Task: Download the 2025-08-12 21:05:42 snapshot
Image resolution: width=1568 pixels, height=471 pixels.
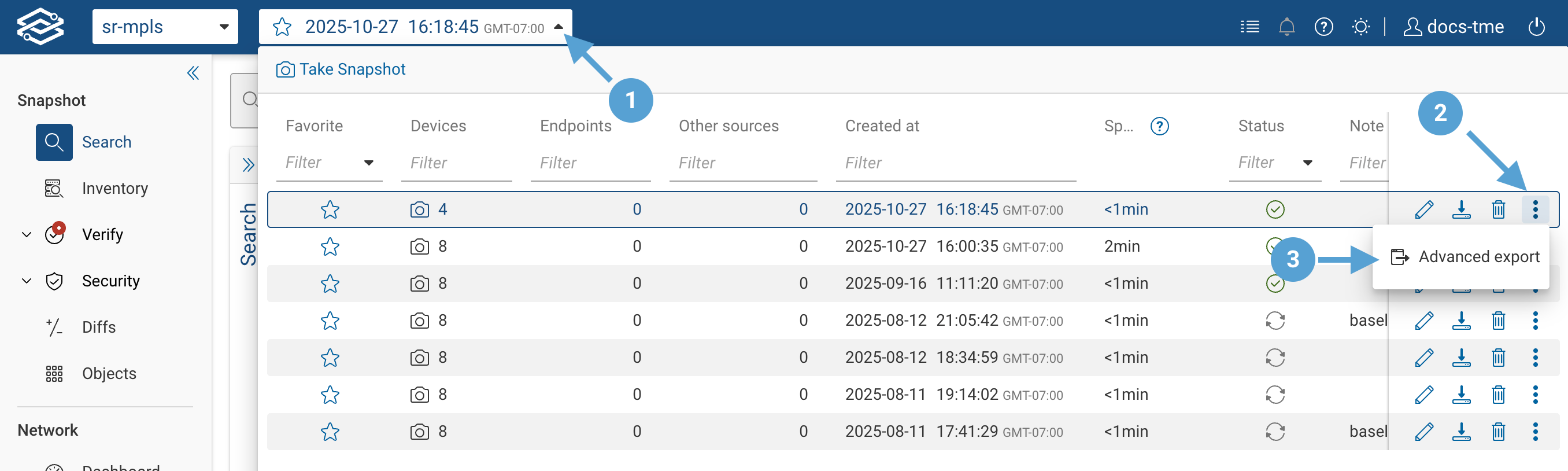Action: (1461, 321)
